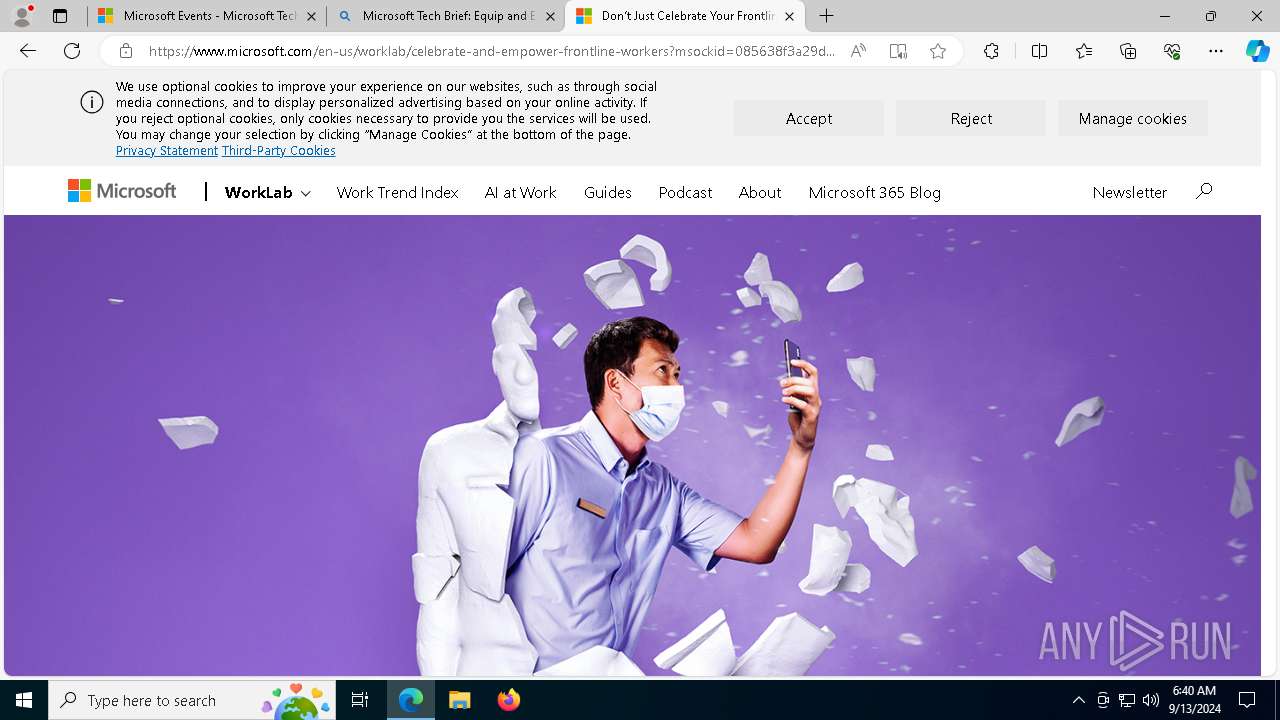Open Work Trend Index menu item
1280x720 pixels.
pos(397,192)
